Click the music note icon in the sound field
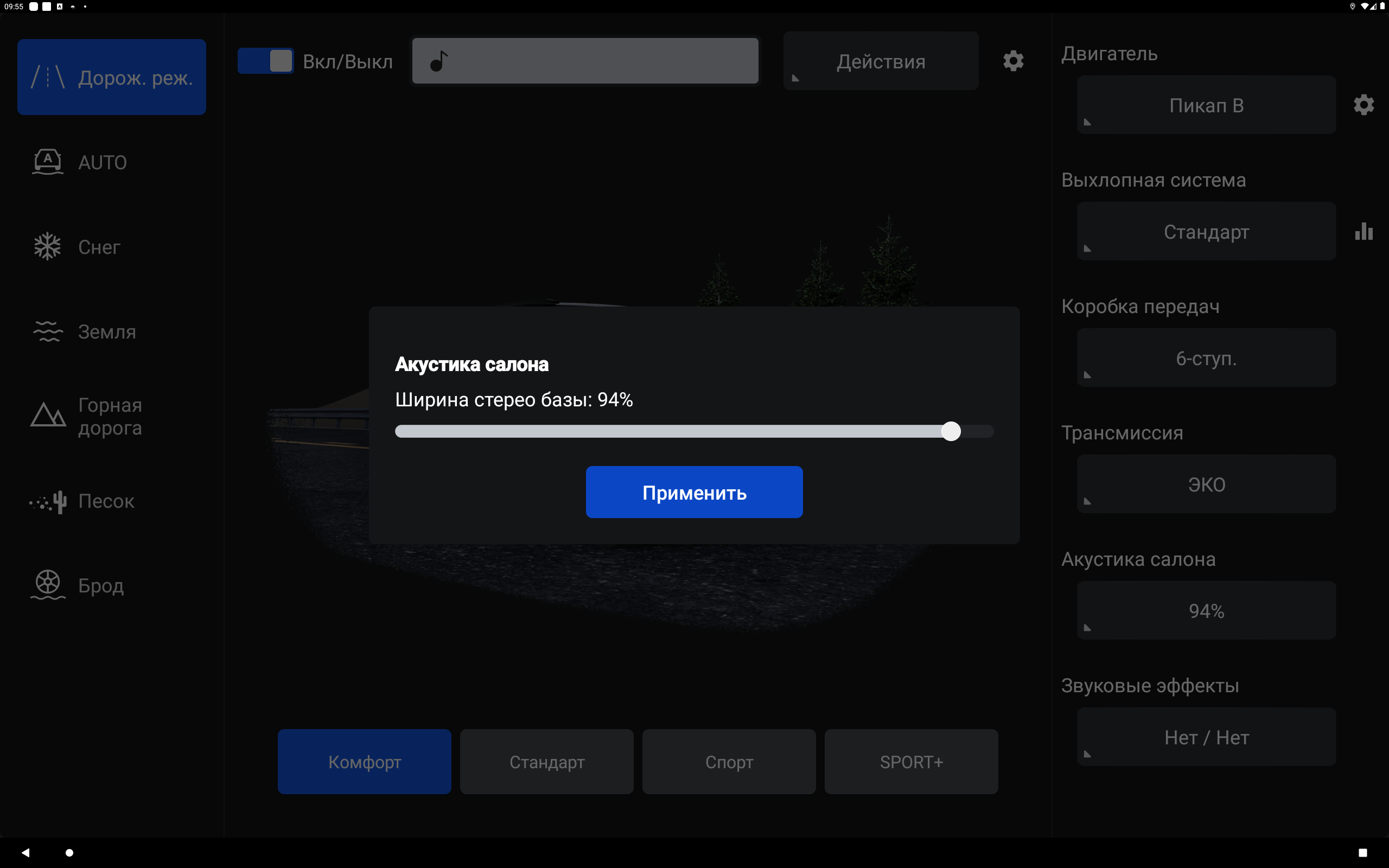Image resolution: width=1389 pixels, height=868 pixels. pos(439,61)
